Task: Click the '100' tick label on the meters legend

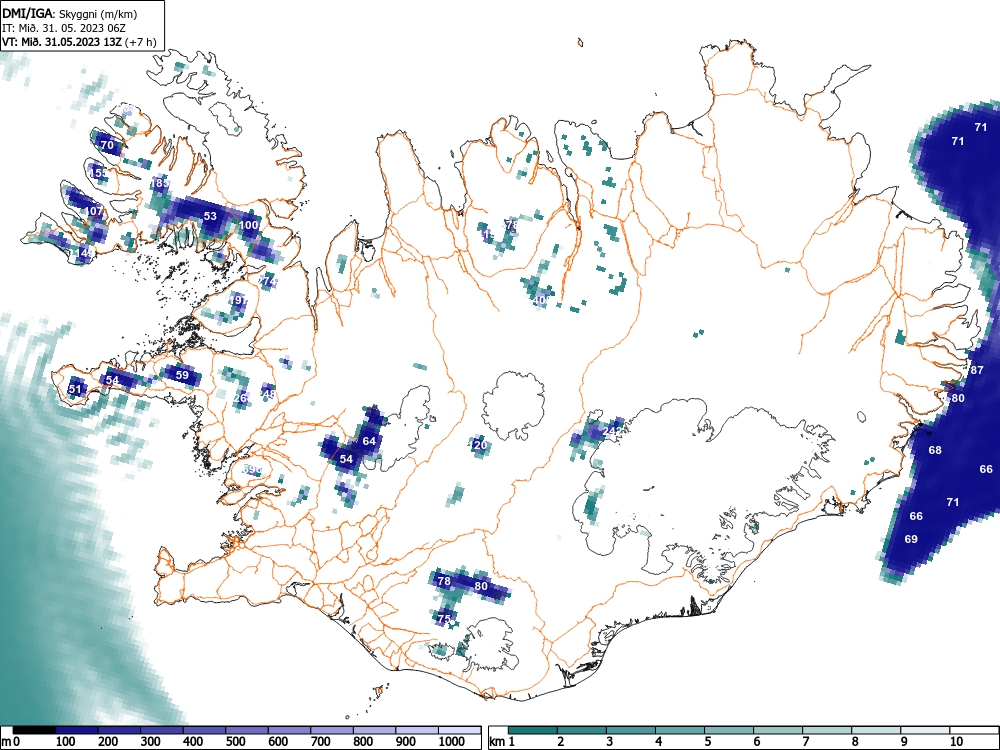Action: [x=66, y=742]
